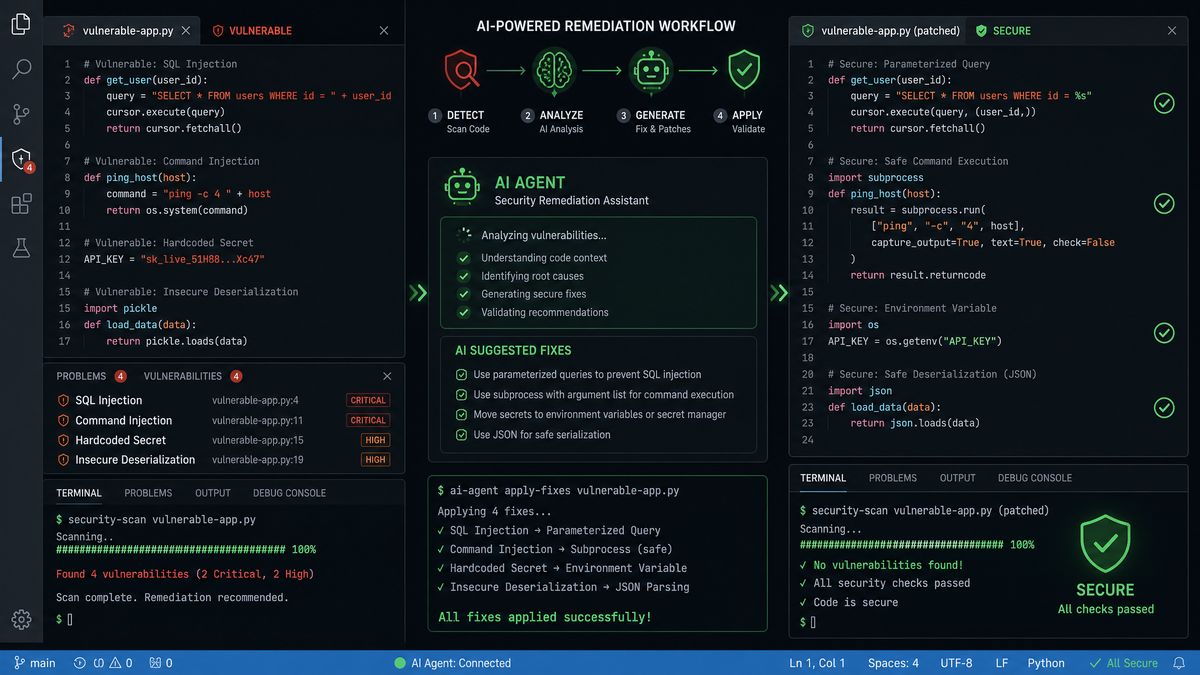This screenshot has width=1200, height=675.
Task: Close the VULNERABLE tab
Action: tap(384, 31)
